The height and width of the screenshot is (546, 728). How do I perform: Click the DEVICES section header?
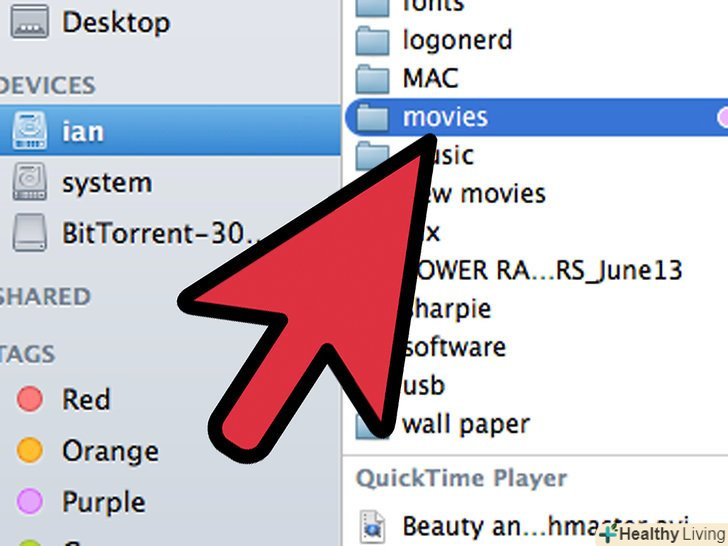pos(47,85)
